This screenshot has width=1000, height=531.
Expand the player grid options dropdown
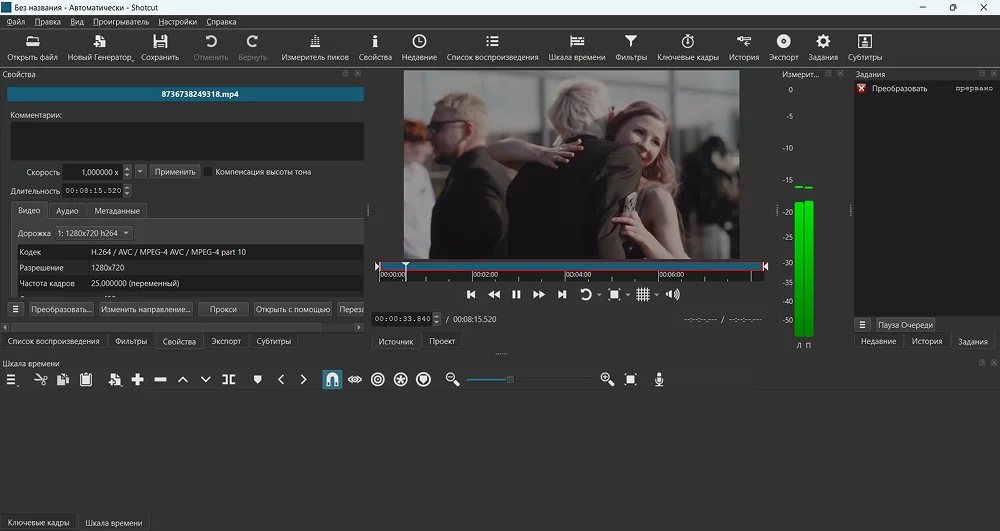pyautogui.click(x=657, y=295)
